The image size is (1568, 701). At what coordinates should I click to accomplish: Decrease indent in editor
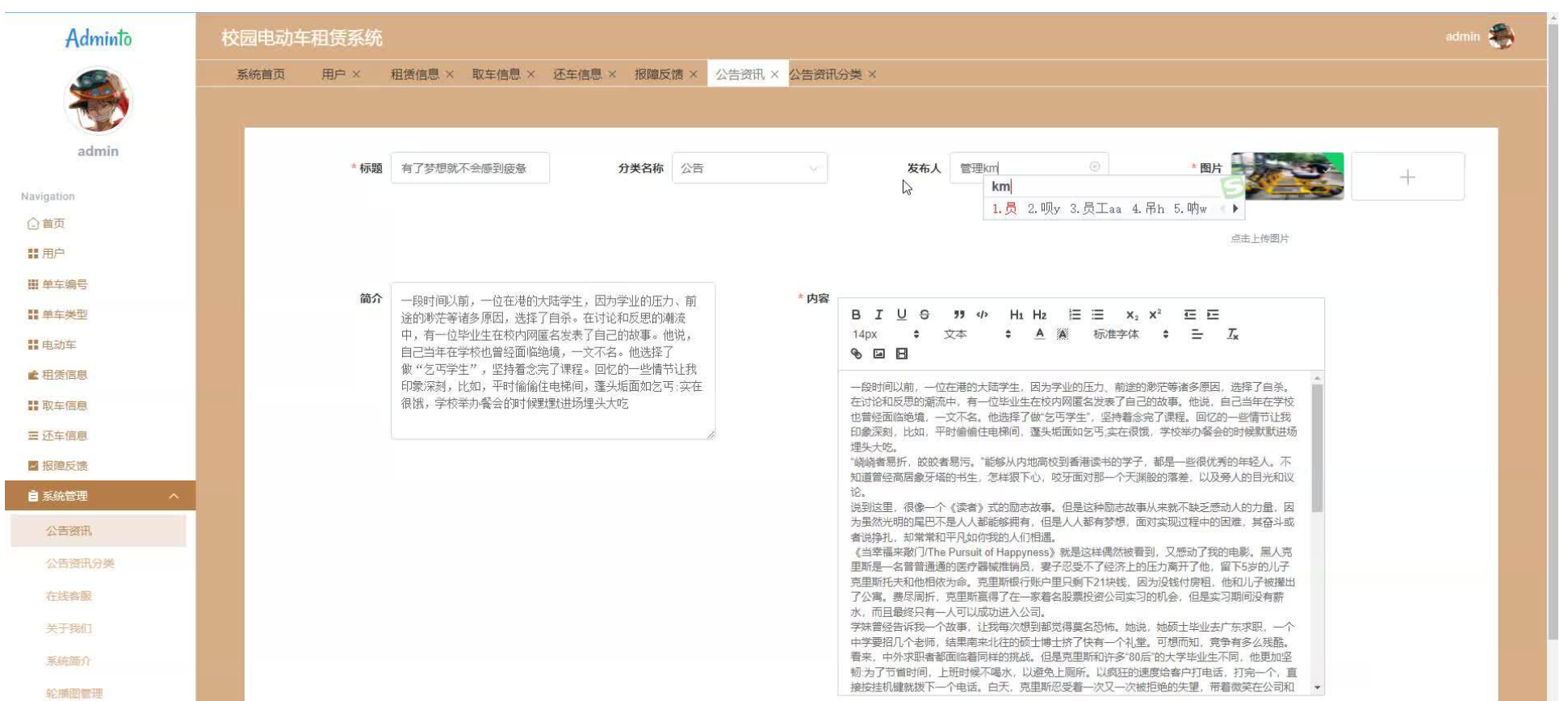click(x=1190, y=315)
